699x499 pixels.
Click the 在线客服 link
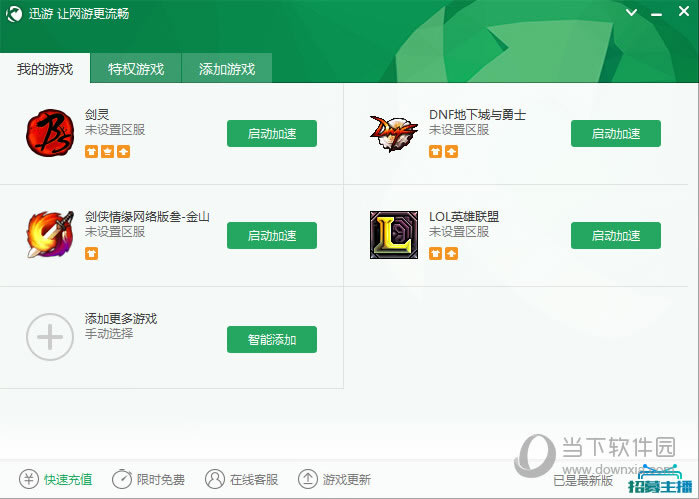point(254,479)
